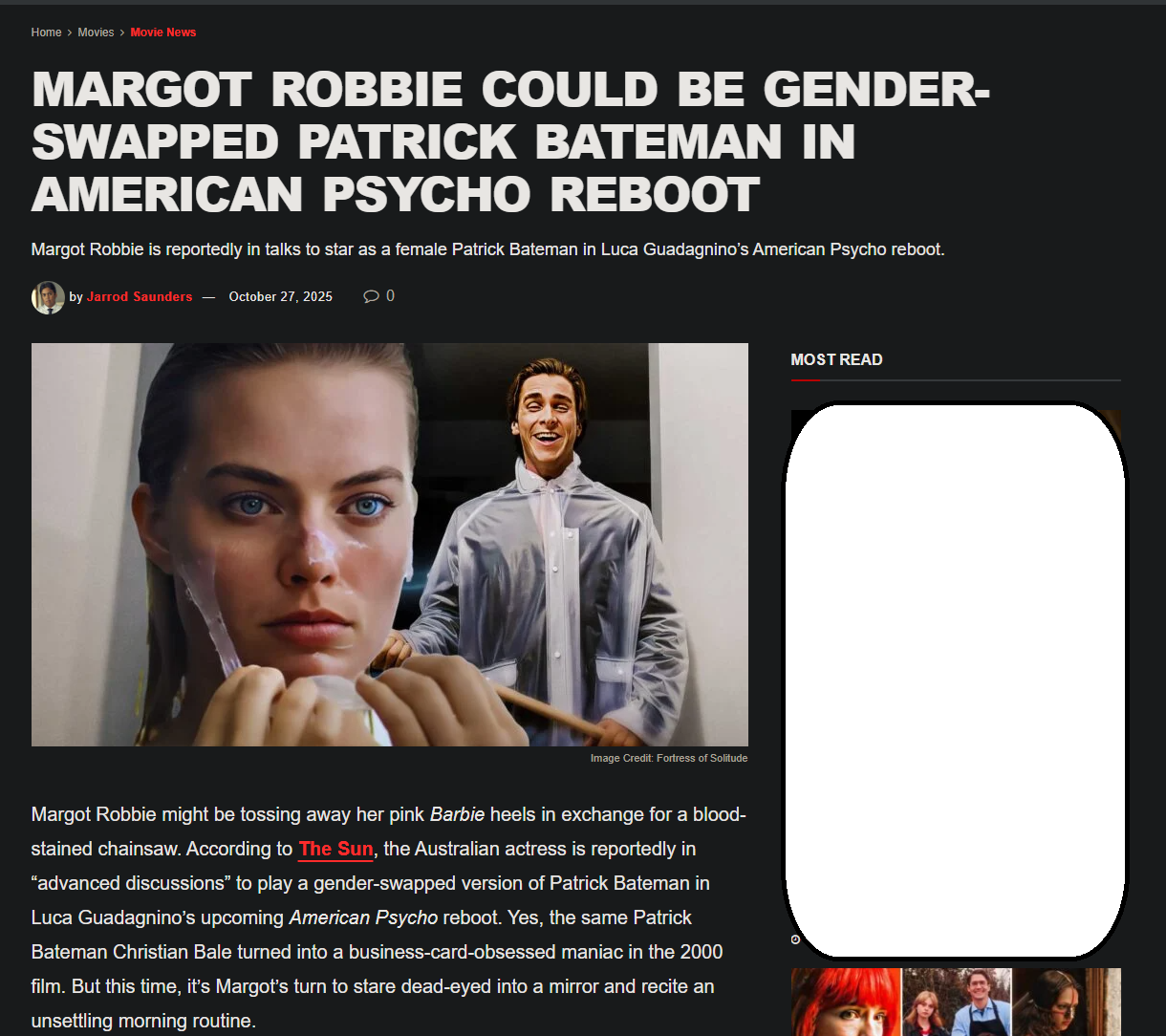Click the MOST READ sidebar heading
This screenshot has height=1036, width=1166.
(836, 359)
